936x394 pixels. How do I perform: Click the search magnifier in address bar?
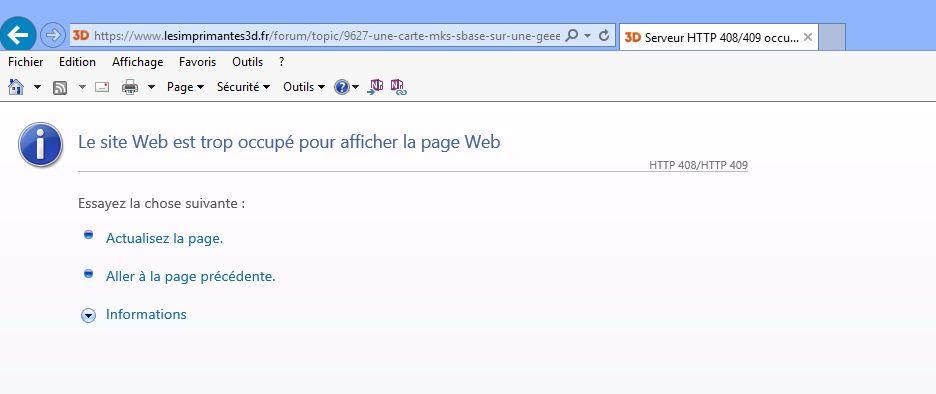tap(571, 36)
